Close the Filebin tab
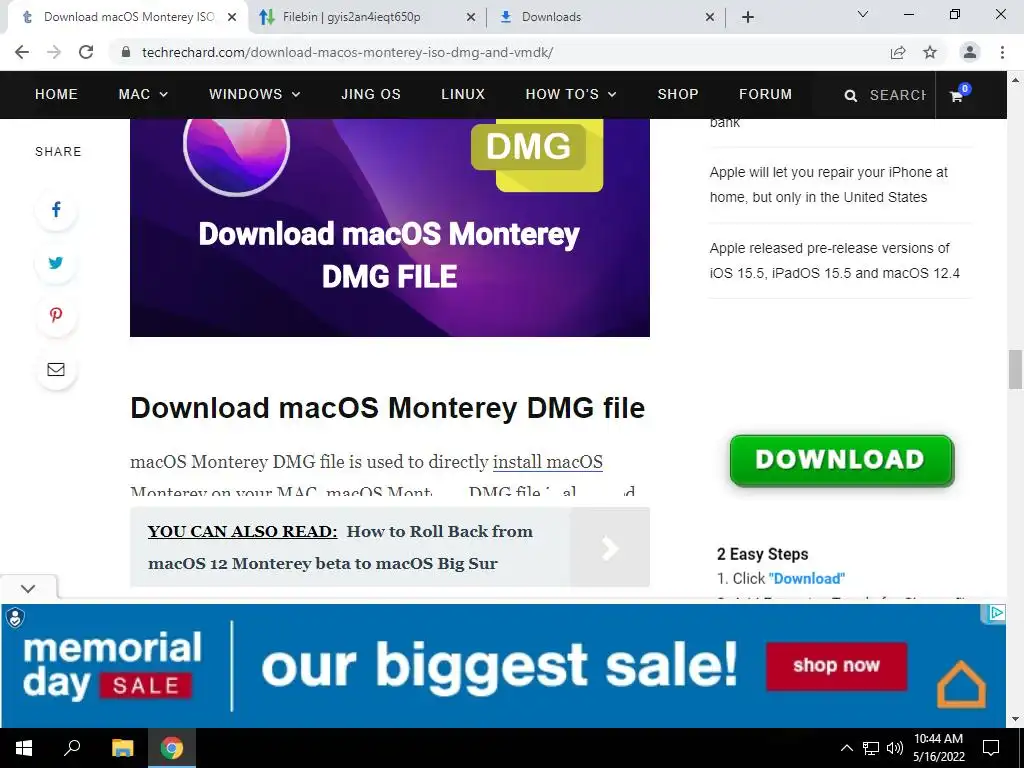1024x768 pixels. 471,18
